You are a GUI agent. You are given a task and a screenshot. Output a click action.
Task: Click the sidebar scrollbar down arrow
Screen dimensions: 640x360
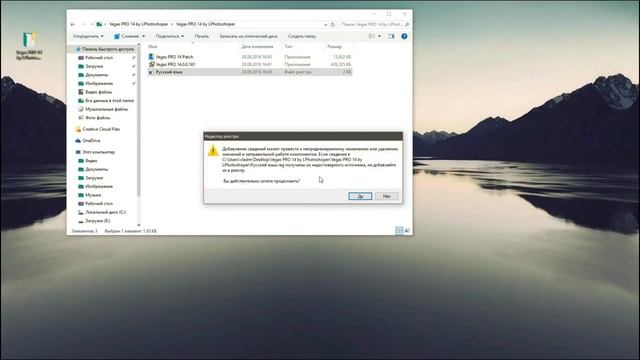139,225
